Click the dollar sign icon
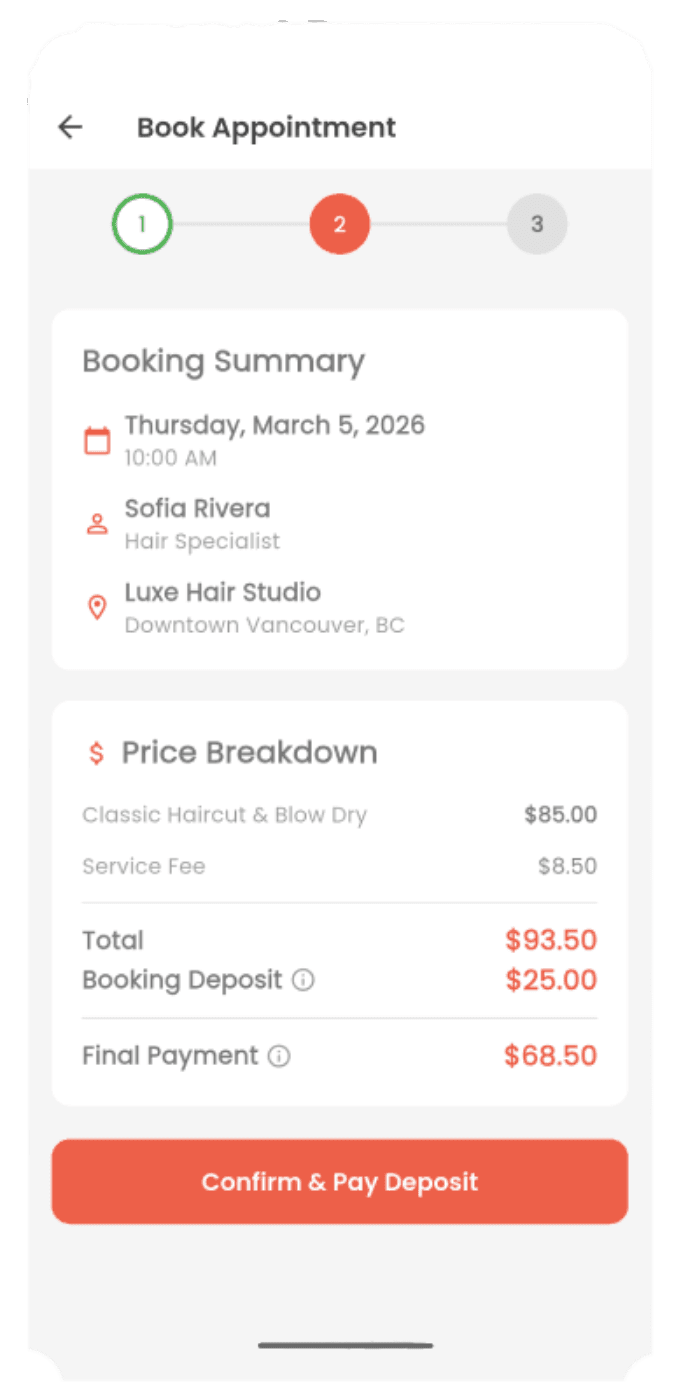Screen dimensions: 685x1395 coord(96,753)
